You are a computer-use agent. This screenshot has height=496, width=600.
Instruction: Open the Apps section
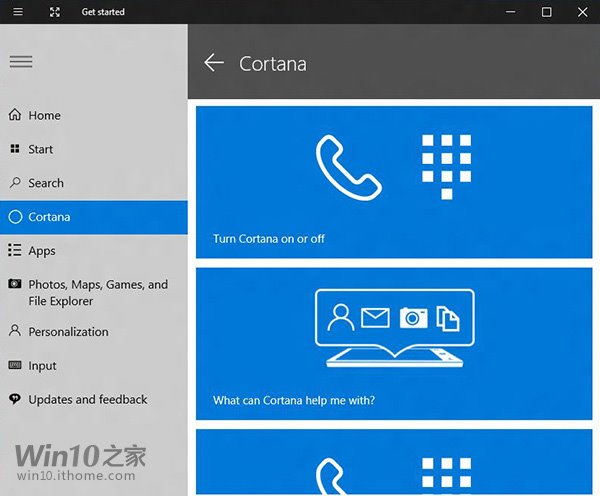click(x=94, y=251)
